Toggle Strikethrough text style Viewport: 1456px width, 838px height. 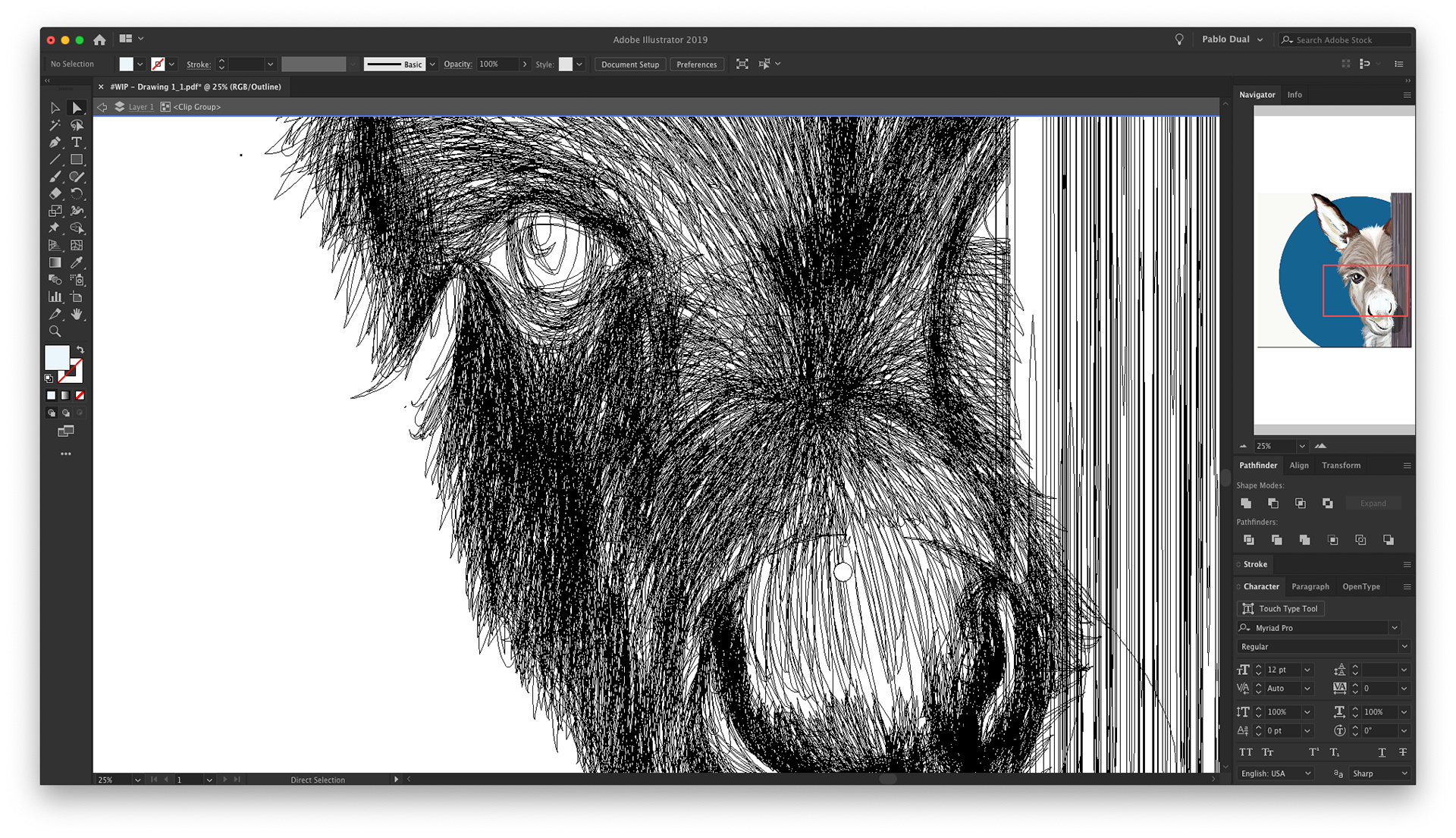pos(1403,752)
